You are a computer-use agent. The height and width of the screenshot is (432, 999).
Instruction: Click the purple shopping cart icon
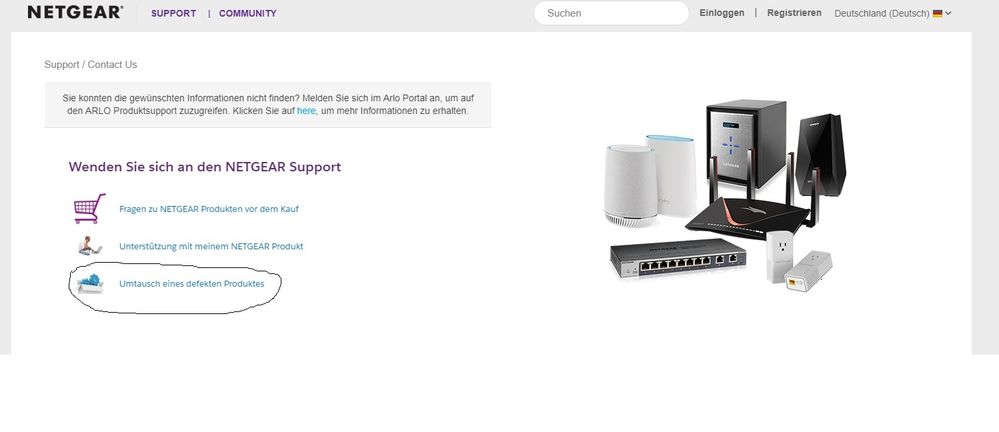[89, 208]
